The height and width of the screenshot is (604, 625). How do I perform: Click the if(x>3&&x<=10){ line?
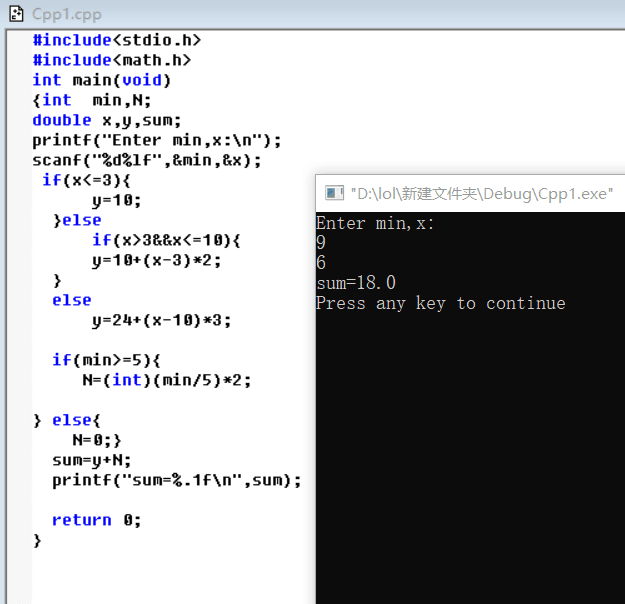[166, 240]
